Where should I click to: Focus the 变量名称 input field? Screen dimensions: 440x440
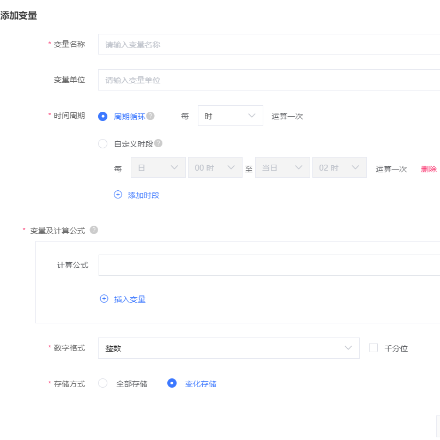(269, 44)
